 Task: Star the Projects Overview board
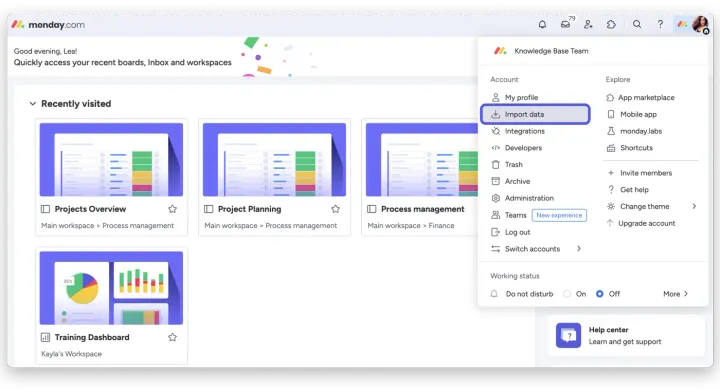point(172,209)
